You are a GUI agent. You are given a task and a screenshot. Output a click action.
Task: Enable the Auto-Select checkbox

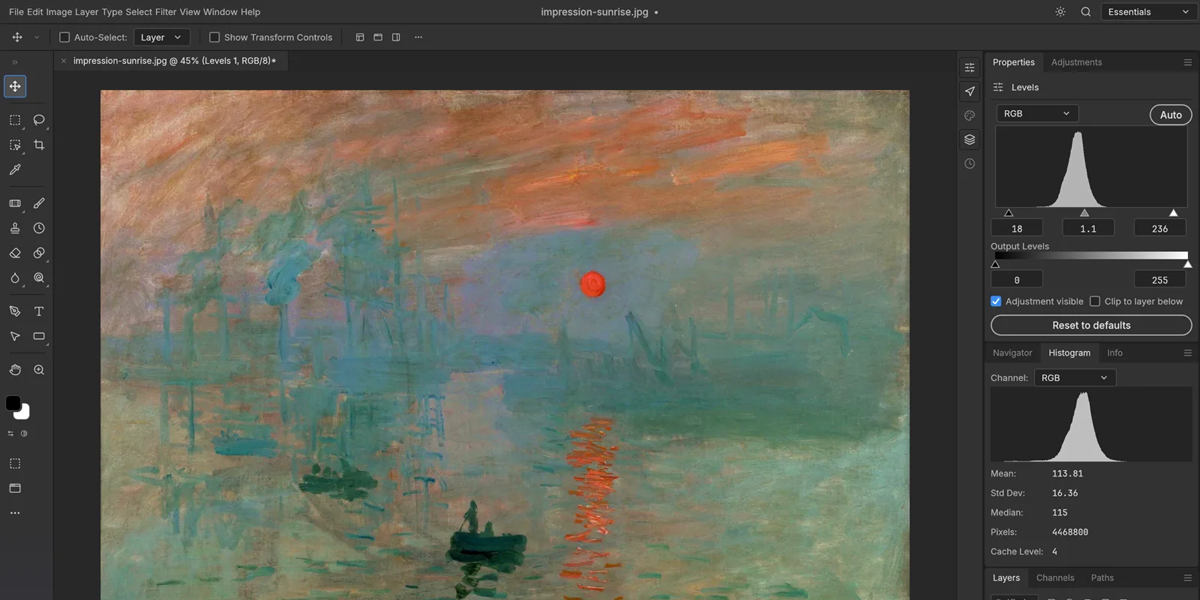(65, 37)
